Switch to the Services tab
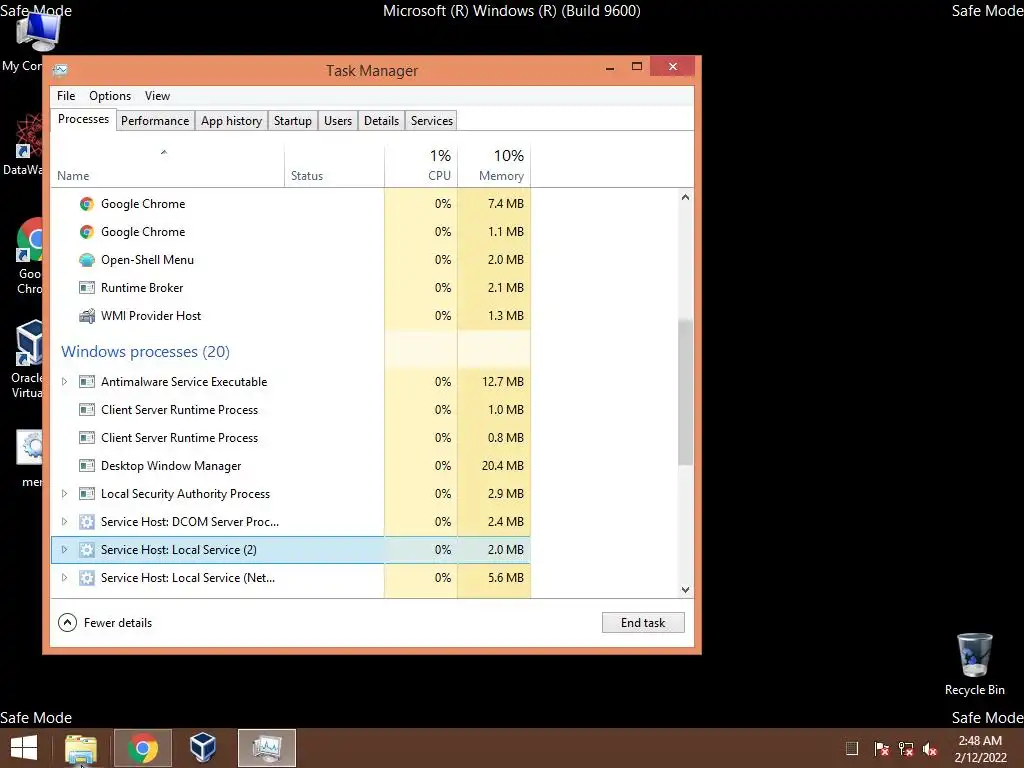 point(432,121)
